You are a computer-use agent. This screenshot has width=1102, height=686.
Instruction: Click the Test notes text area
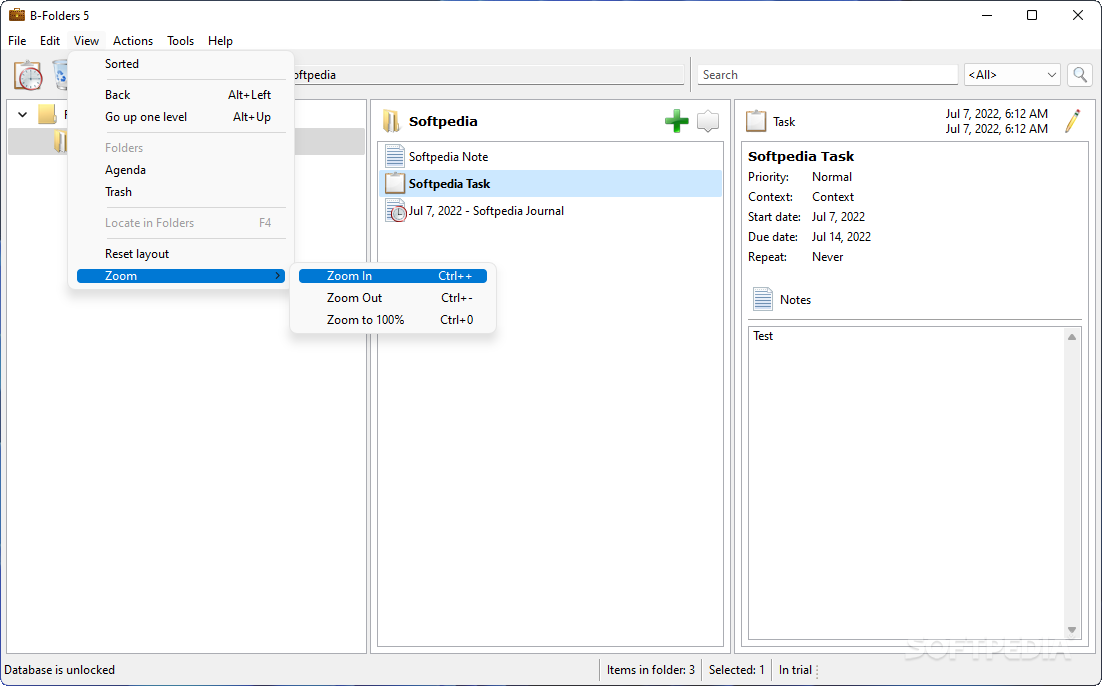tap(907, 482)
